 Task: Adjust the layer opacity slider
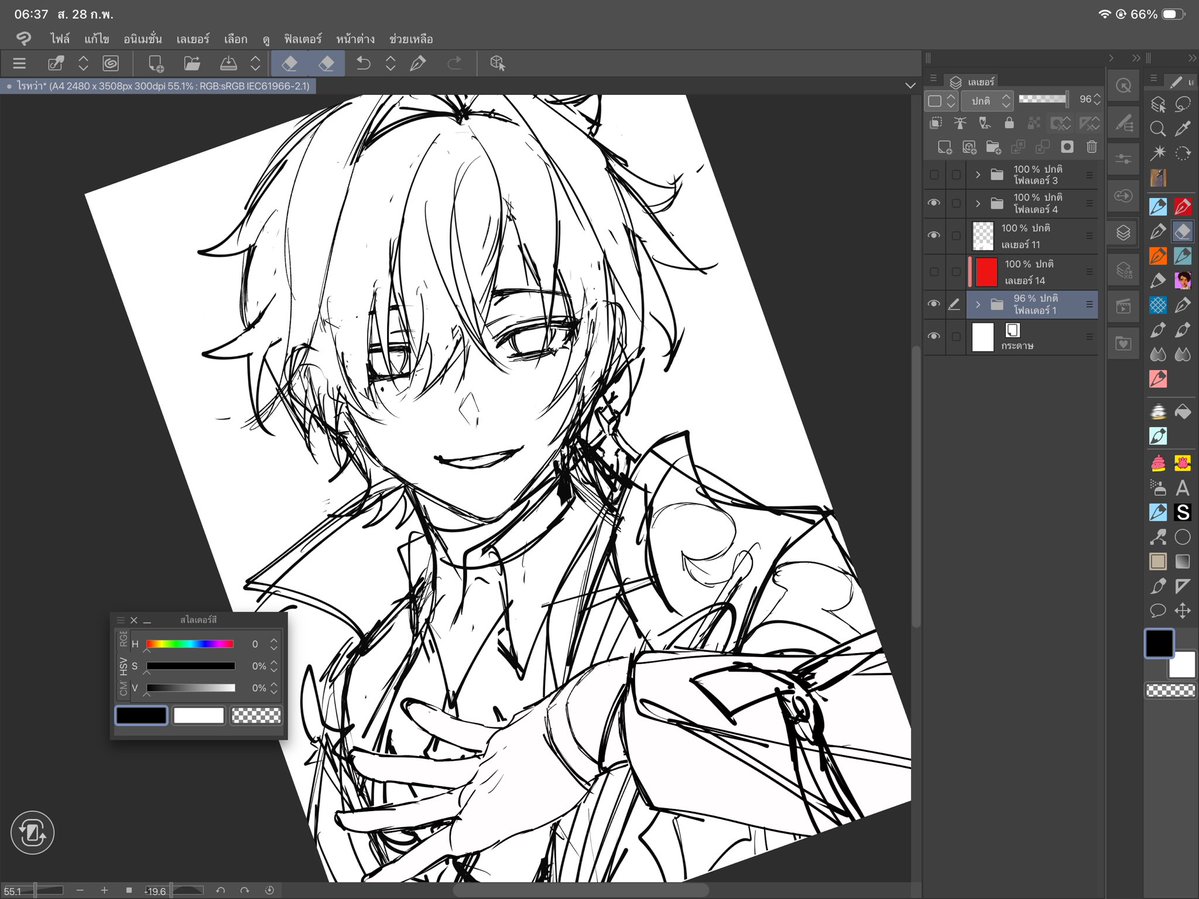1044,99
